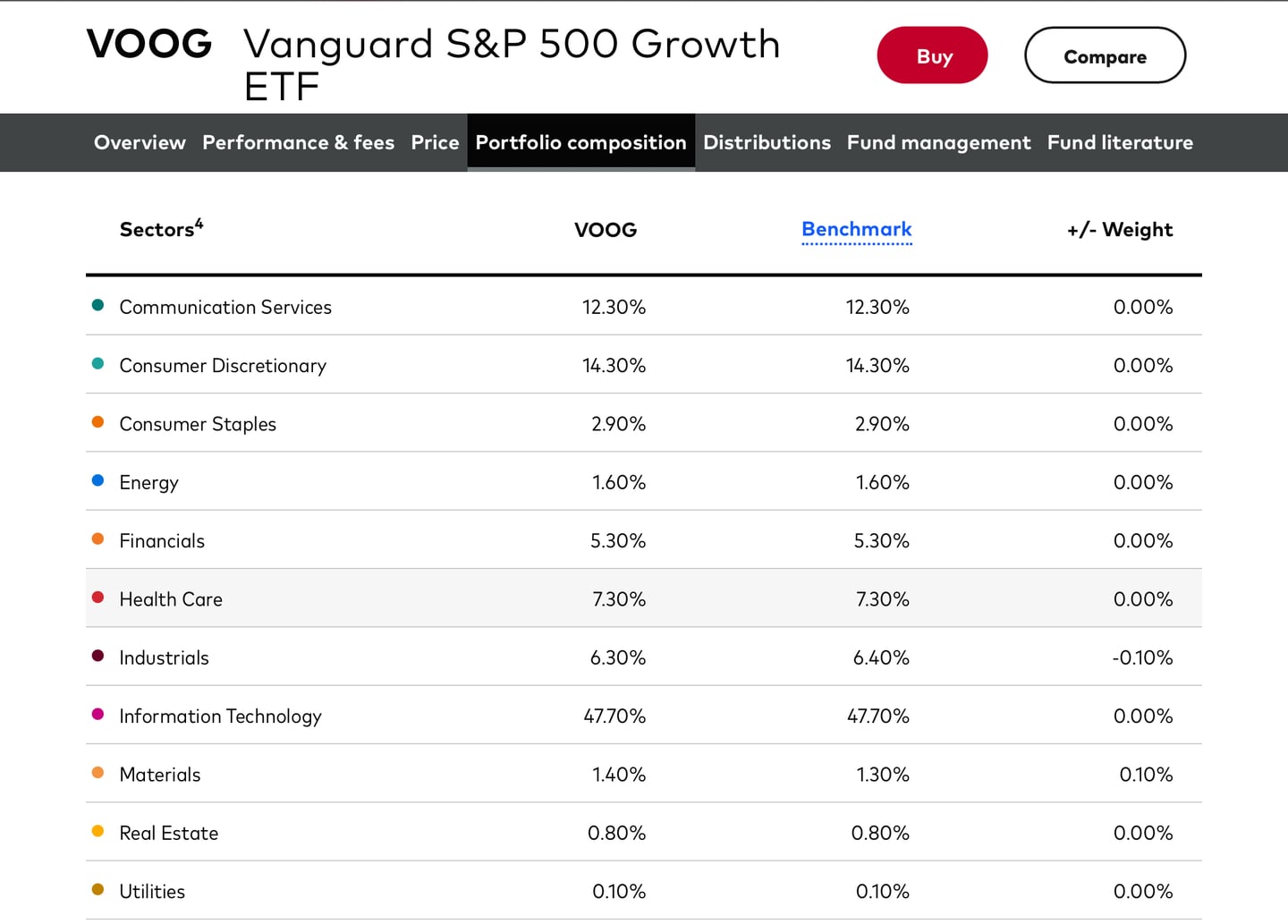The width and height of the screenshot is (1288, 924).
Task: Open the Fund literature tab
Action: point(1120,142)
